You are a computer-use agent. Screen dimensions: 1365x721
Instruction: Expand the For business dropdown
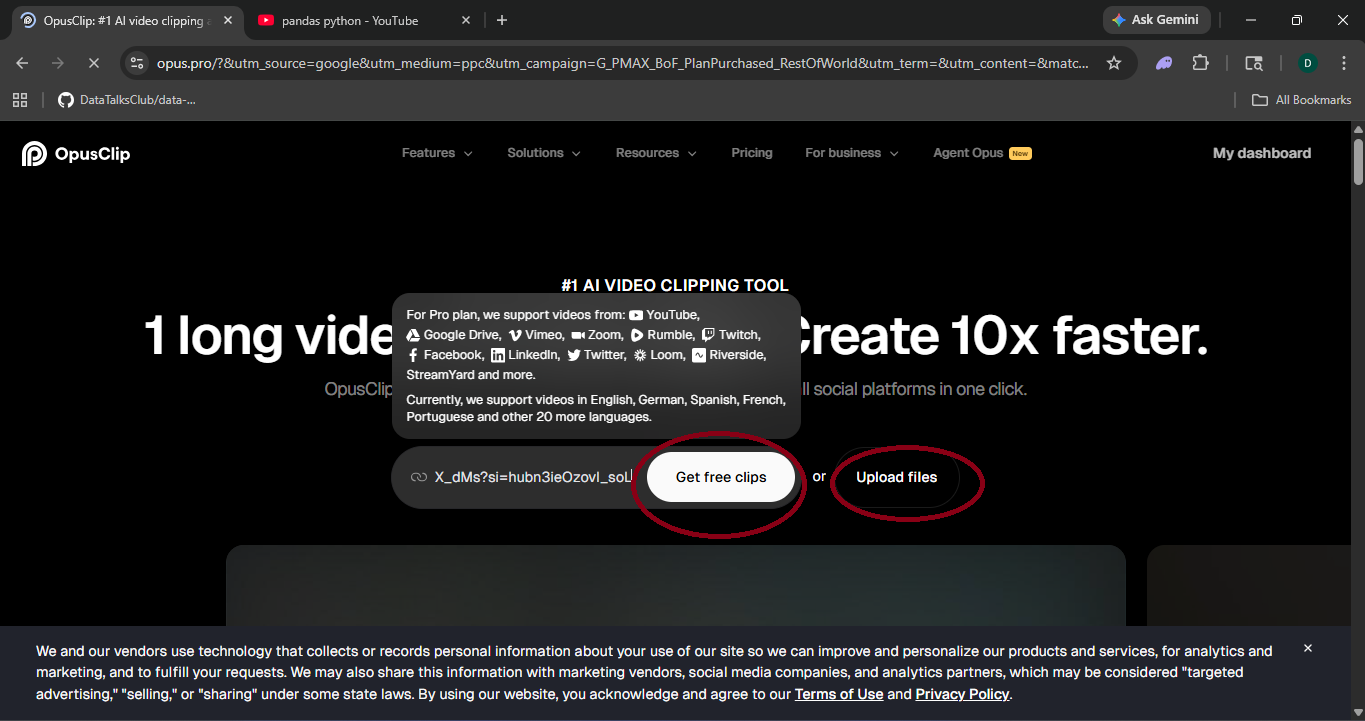(852, 153)
